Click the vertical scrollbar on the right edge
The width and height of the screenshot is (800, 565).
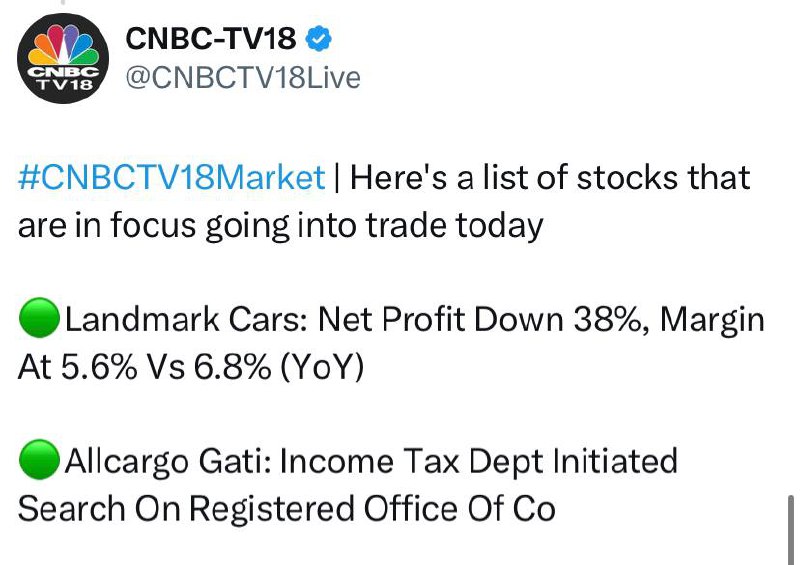[x=791, y=529]
